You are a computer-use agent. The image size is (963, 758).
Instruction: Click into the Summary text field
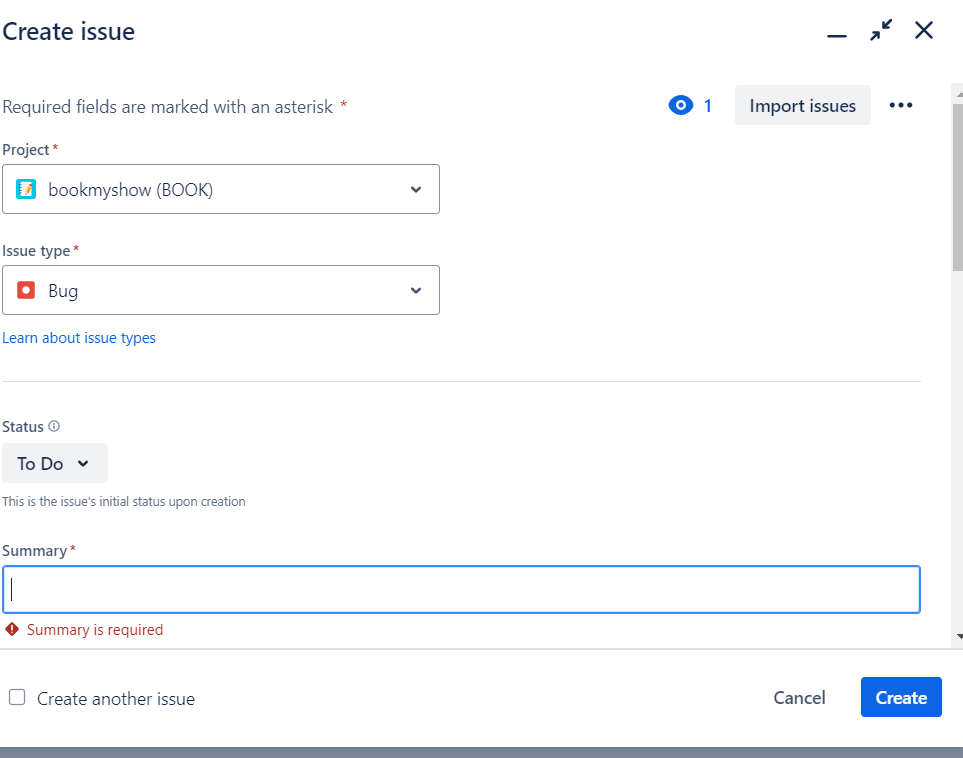461,590
